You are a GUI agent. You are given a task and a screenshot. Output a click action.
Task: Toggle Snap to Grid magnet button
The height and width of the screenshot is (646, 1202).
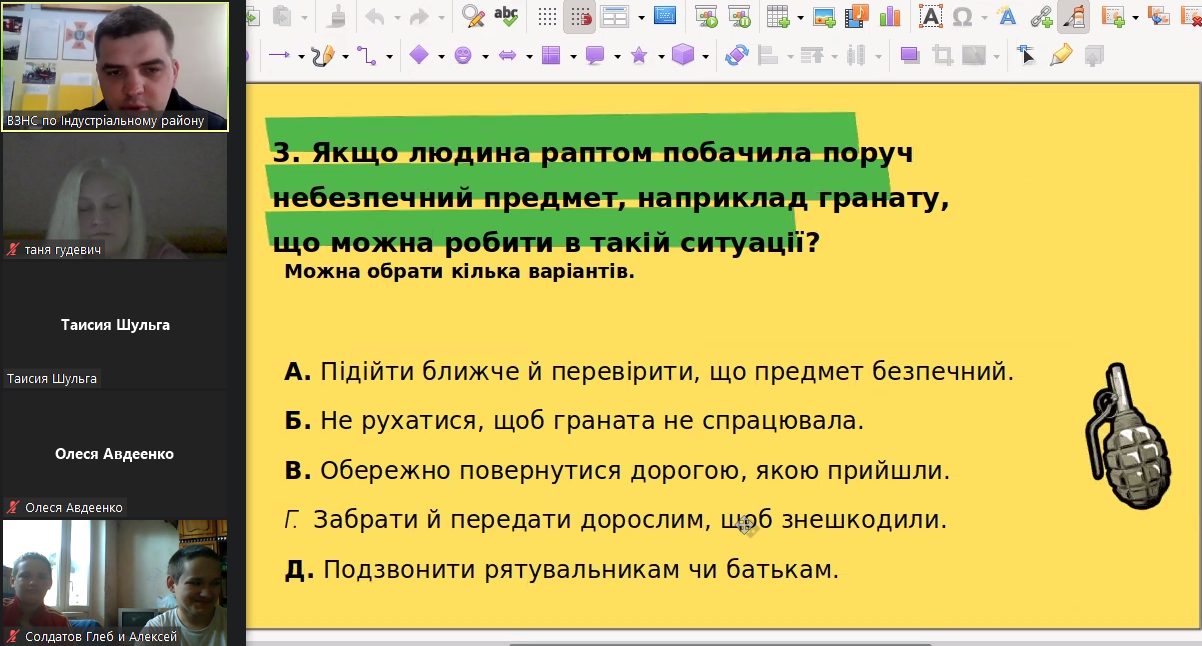click(x=580, y=16)
